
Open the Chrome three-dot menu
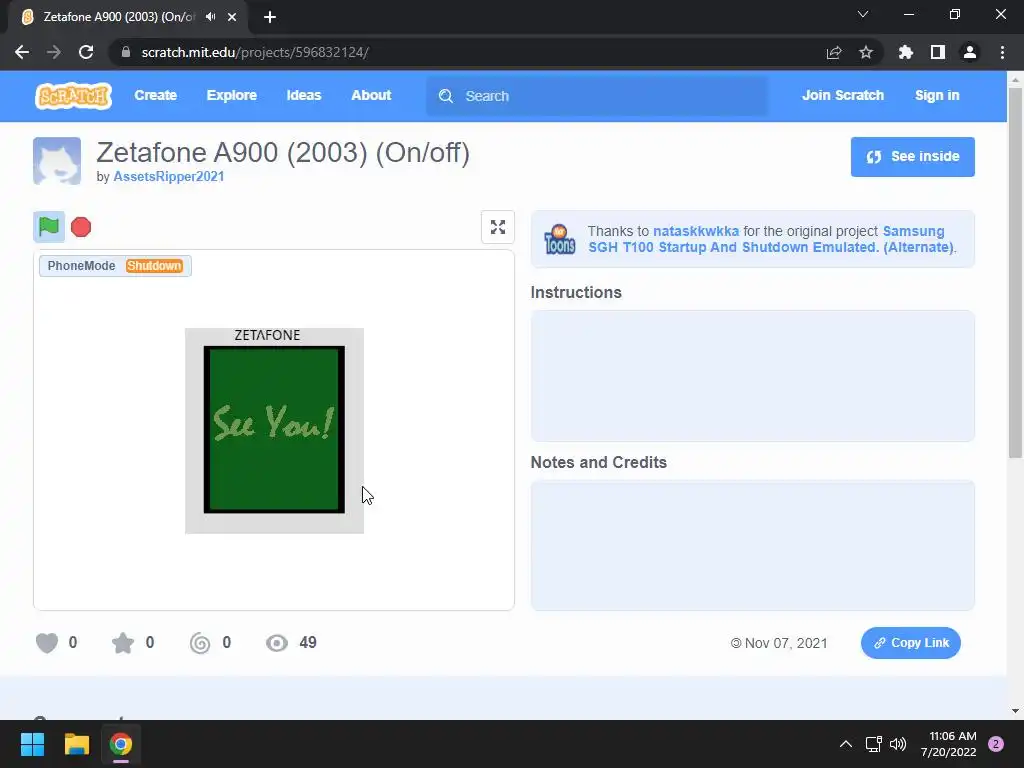(1002, 52)
